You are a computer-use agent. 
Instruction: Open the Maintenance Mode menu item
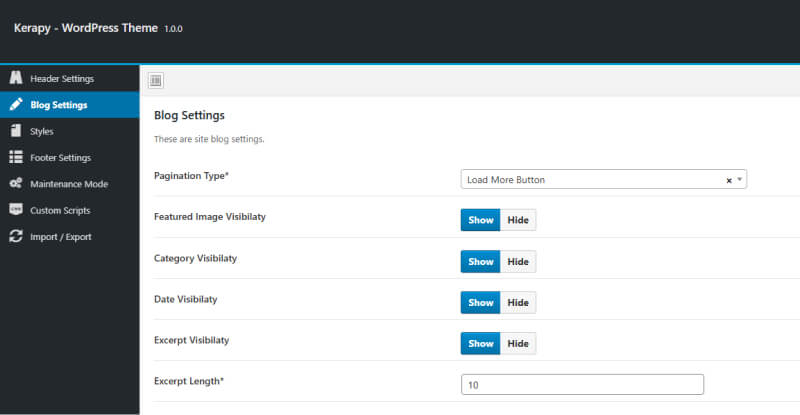pos(69,184)
